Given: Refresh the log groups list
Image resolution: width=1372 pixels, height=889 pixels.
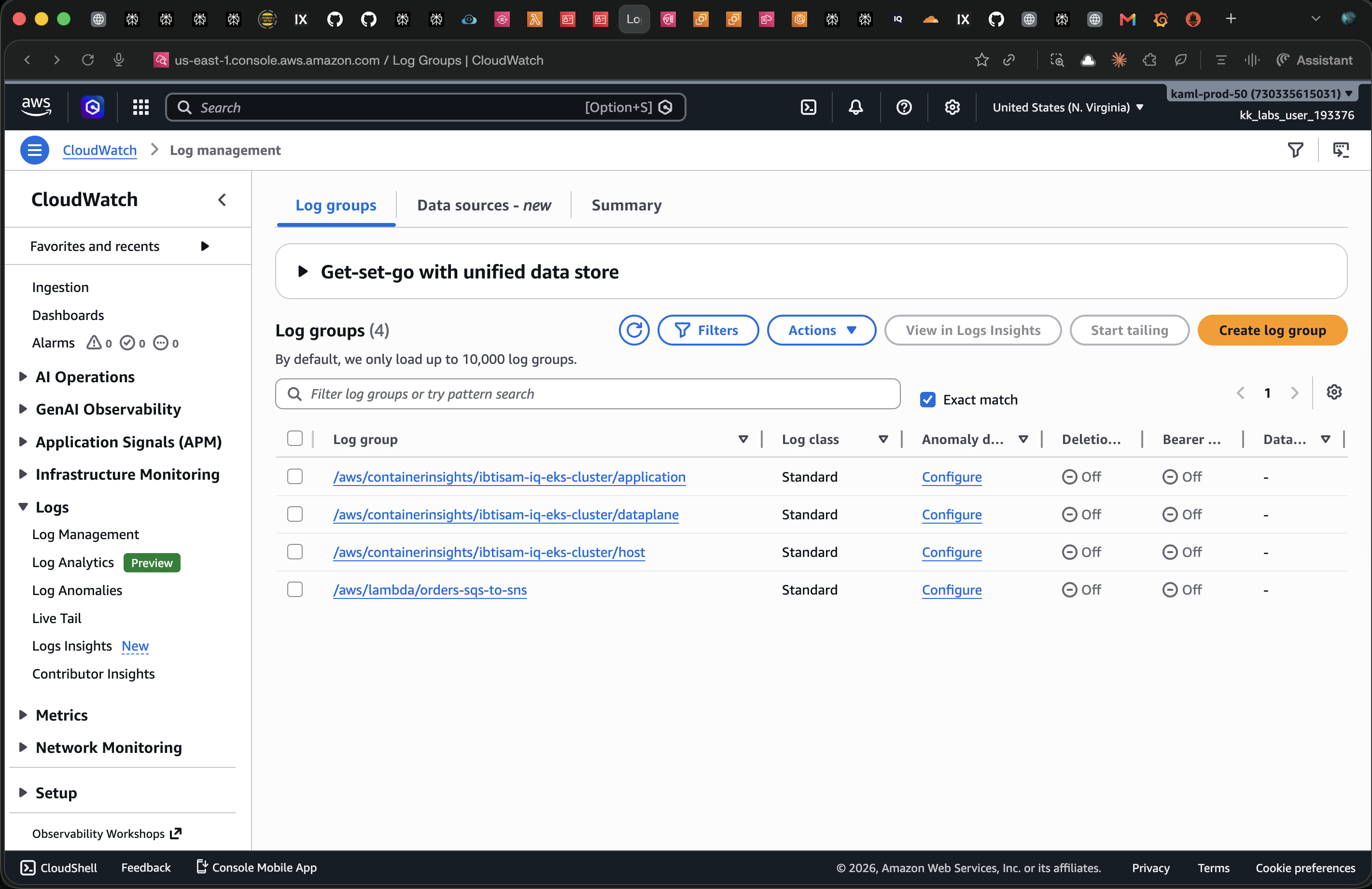Looking at the screenshot, I should pyautogui.click(x=633, y=330).
